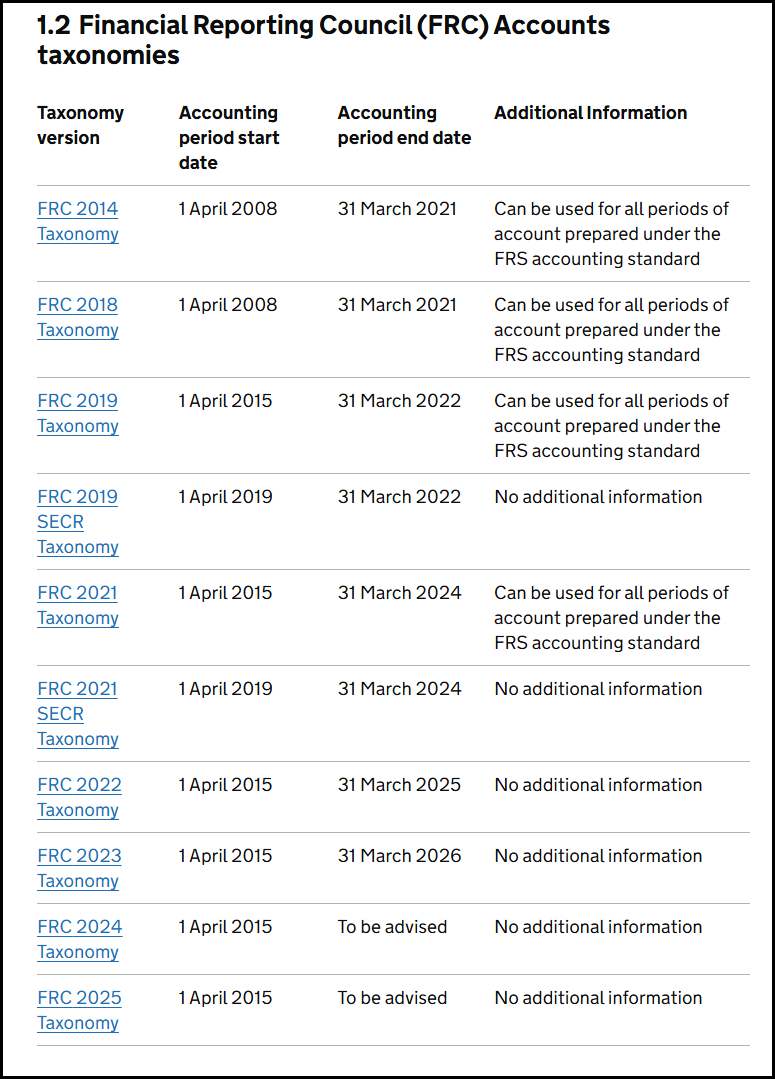Click the 1 April 2019 start date for FRC 2019 SECR
Image resolution: width=775 pixels, height=1079 pixels.
(x=226, y=497)
